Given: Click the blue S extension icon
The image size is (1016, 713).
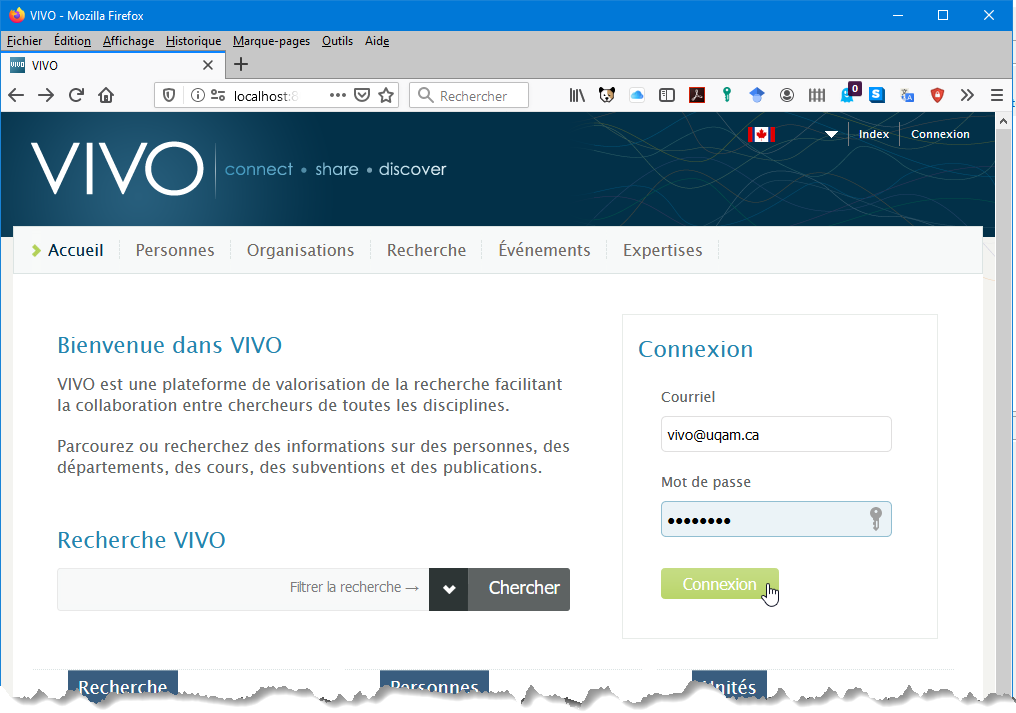Looking at the screenshot, I should pyautogui.click(x=877, y=95).
